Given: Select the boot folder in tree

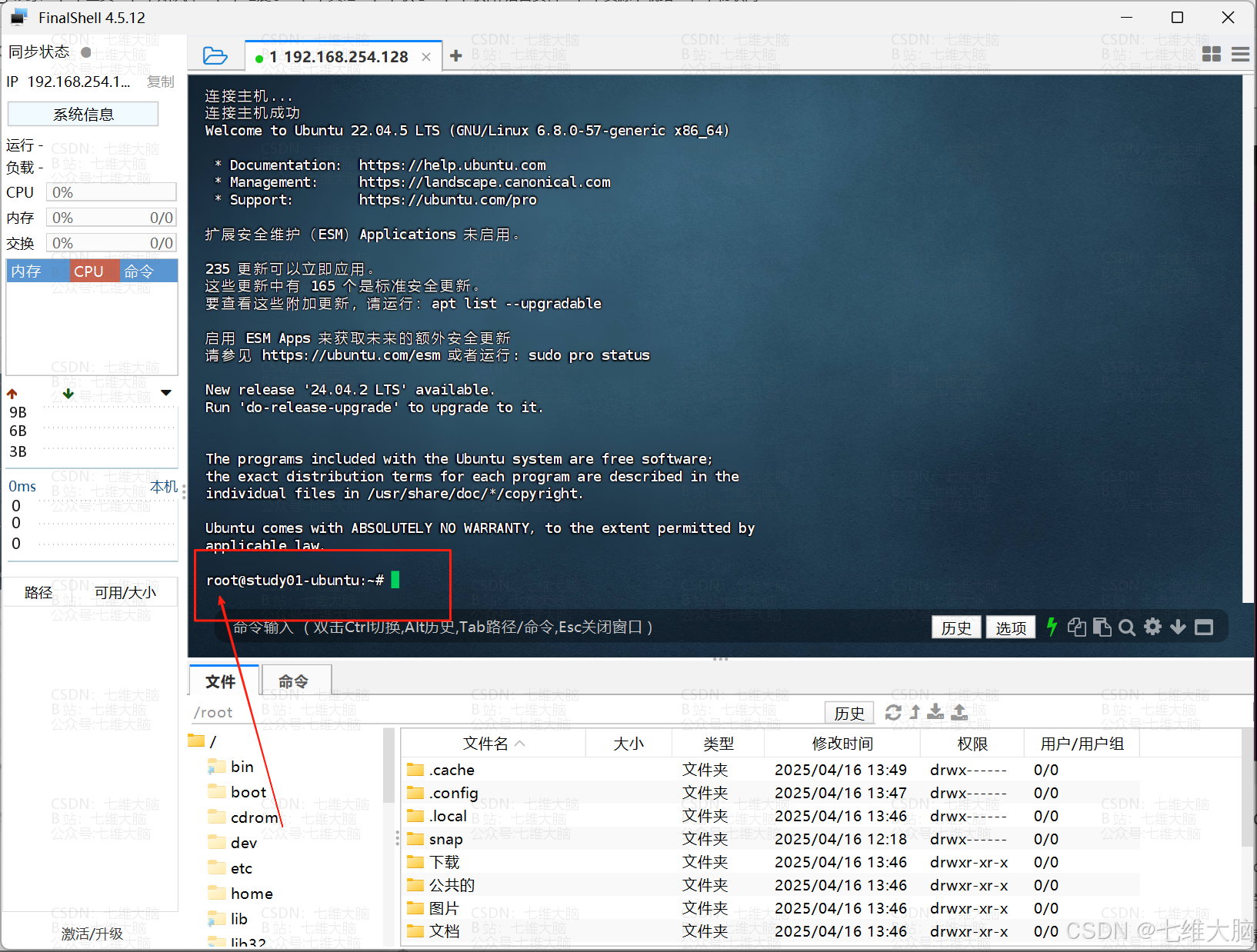Looking at the screenshot, I should click(238, 792).
